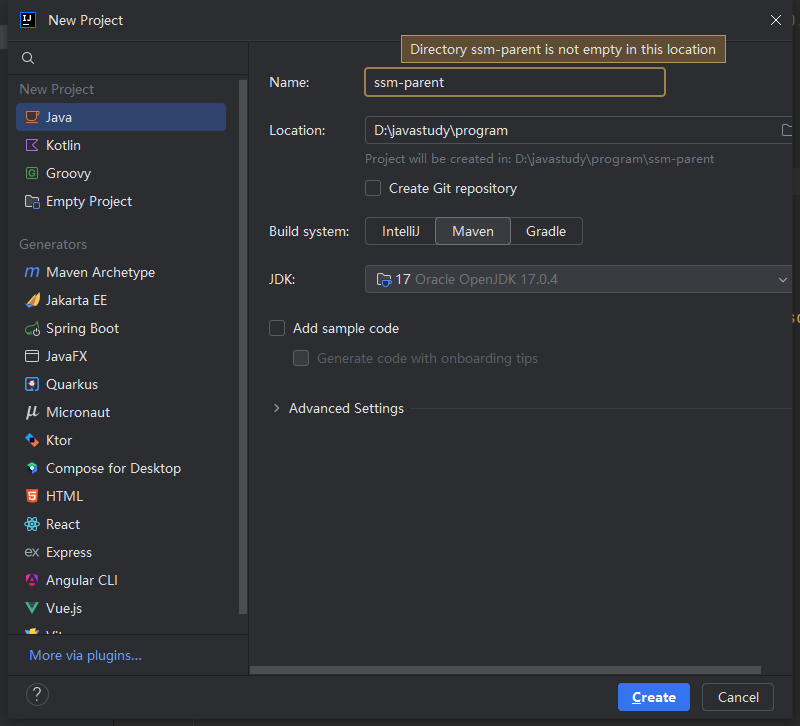The height and width of the screenshot is (726, 800).
Task: Click the generators list vertical scrollbar
Action: pyautogui.click(x=243, y=347)
